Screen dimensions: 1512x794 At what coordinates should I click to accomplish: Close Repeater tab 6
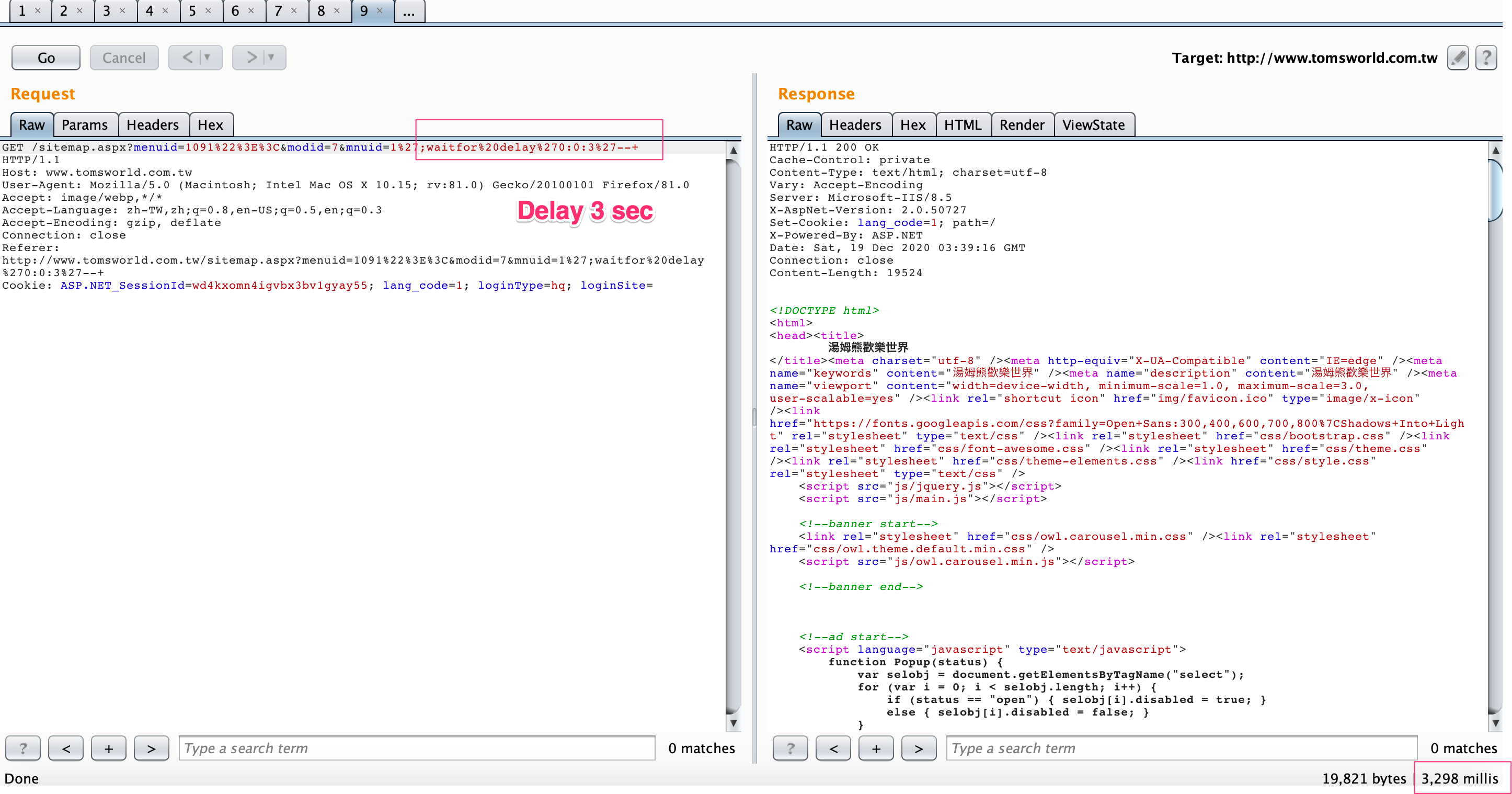[250, 10]
